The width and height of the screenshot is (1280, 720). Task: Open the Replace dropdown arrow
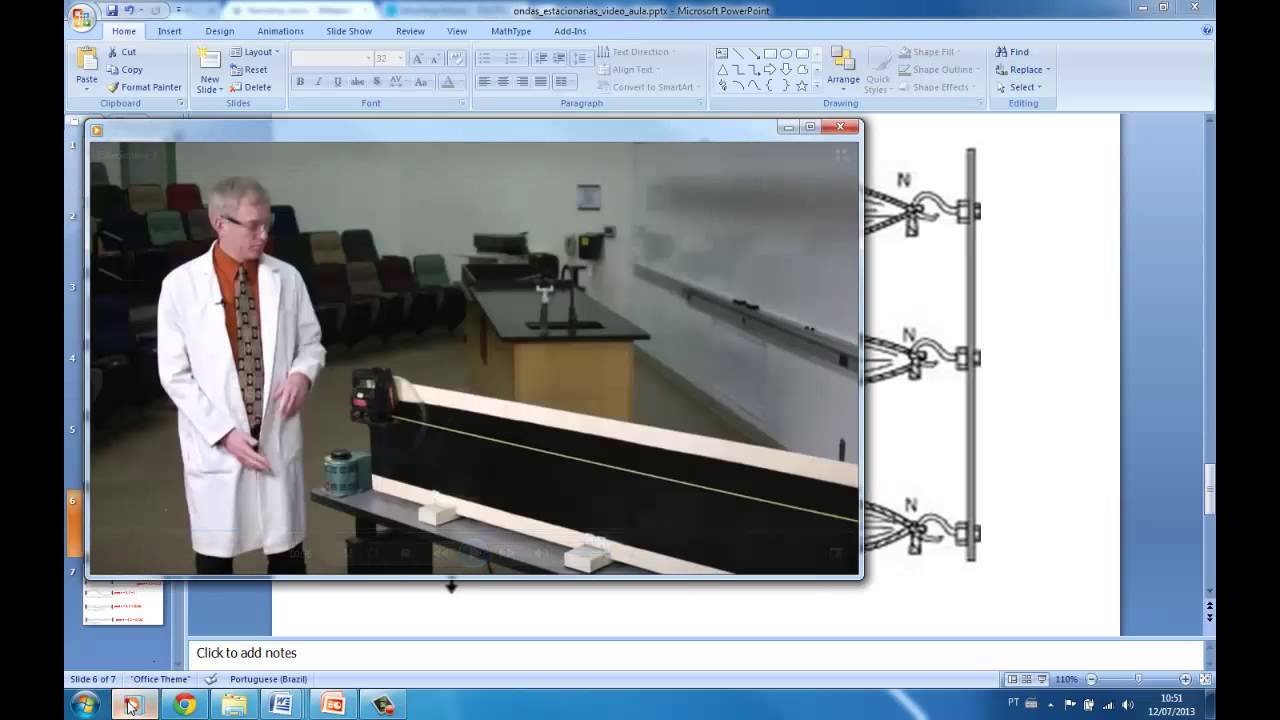(1048, 70)
